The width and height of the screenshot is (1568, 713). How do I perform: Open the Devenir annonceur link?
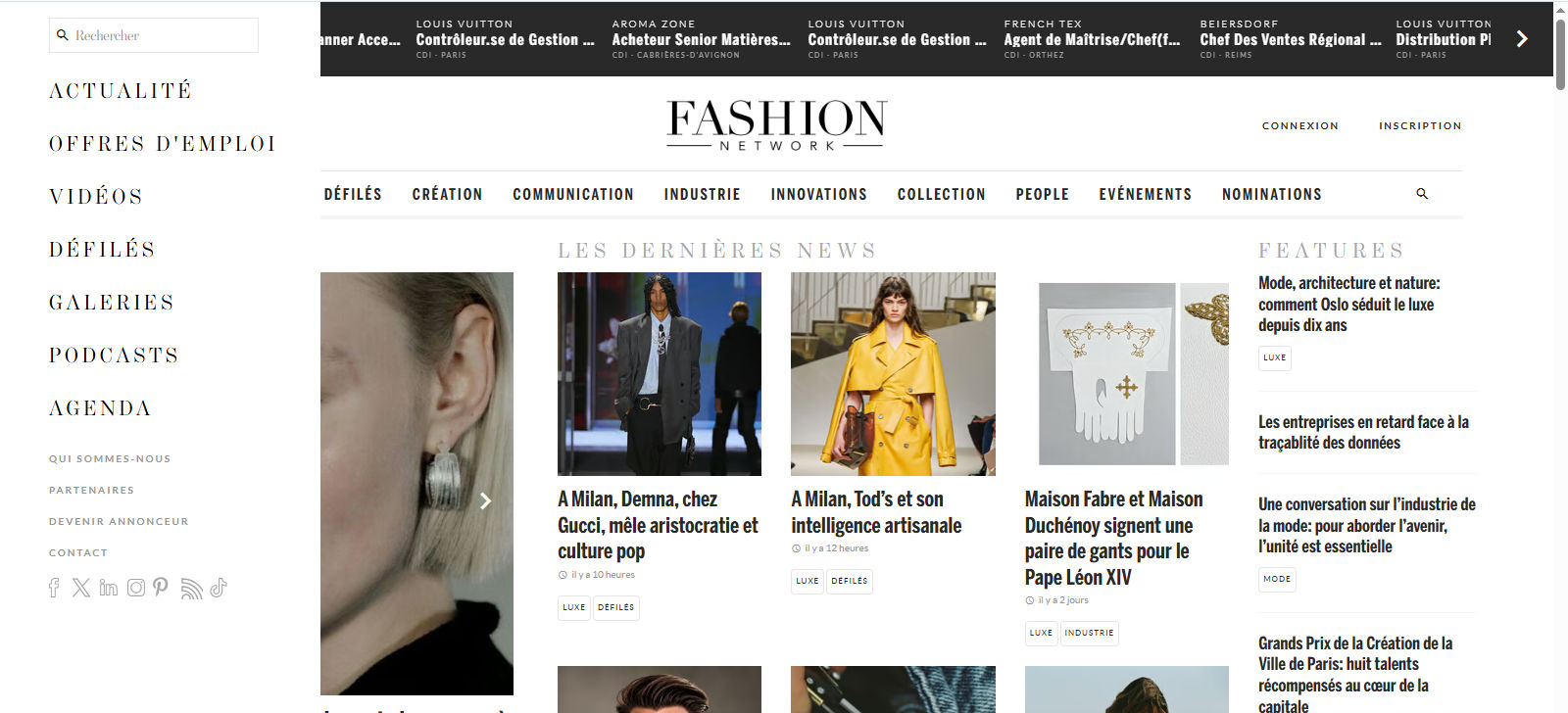[119, 521]
